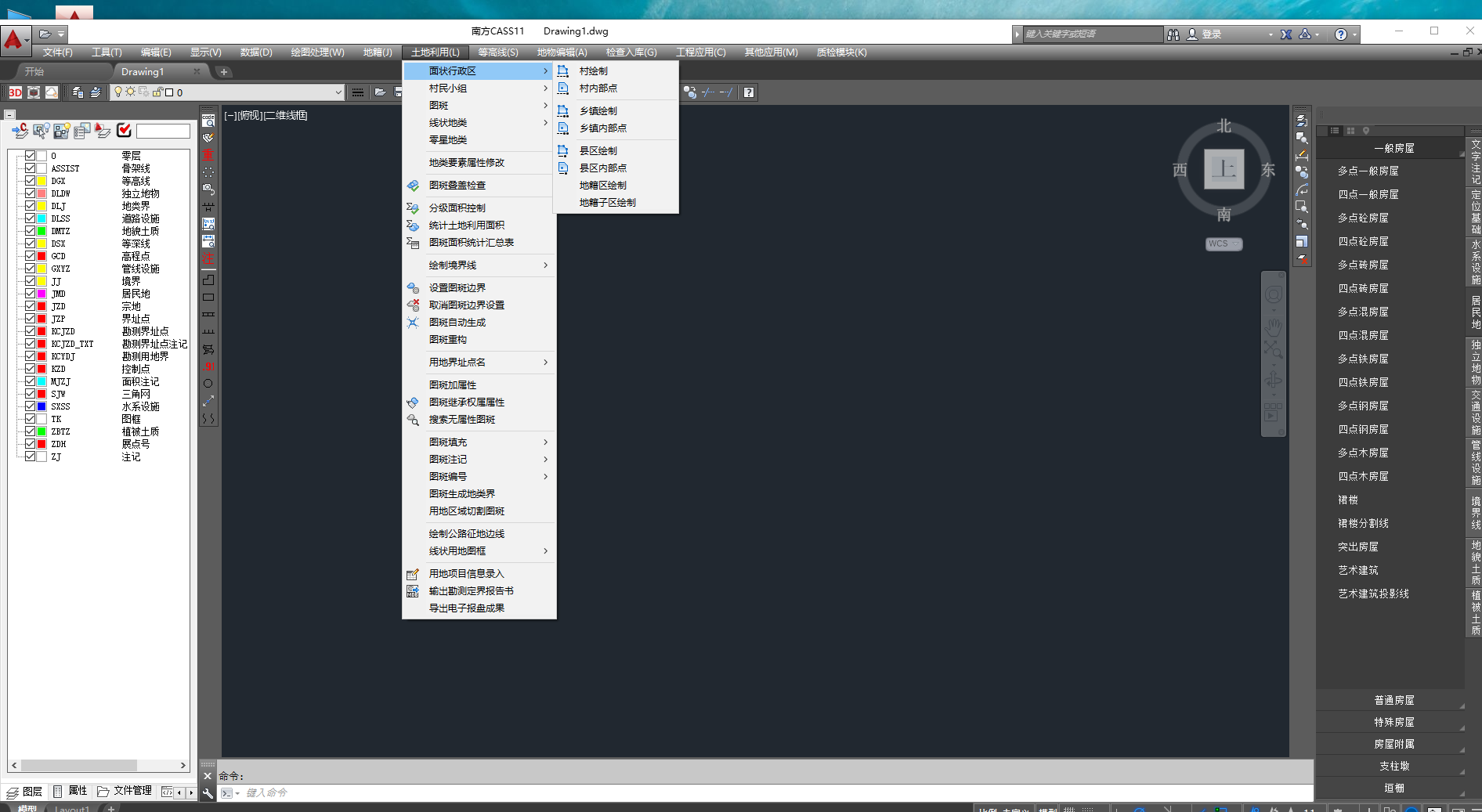
Task: Click the red checkmark icon in layer panel
Action: pos(124,130)
